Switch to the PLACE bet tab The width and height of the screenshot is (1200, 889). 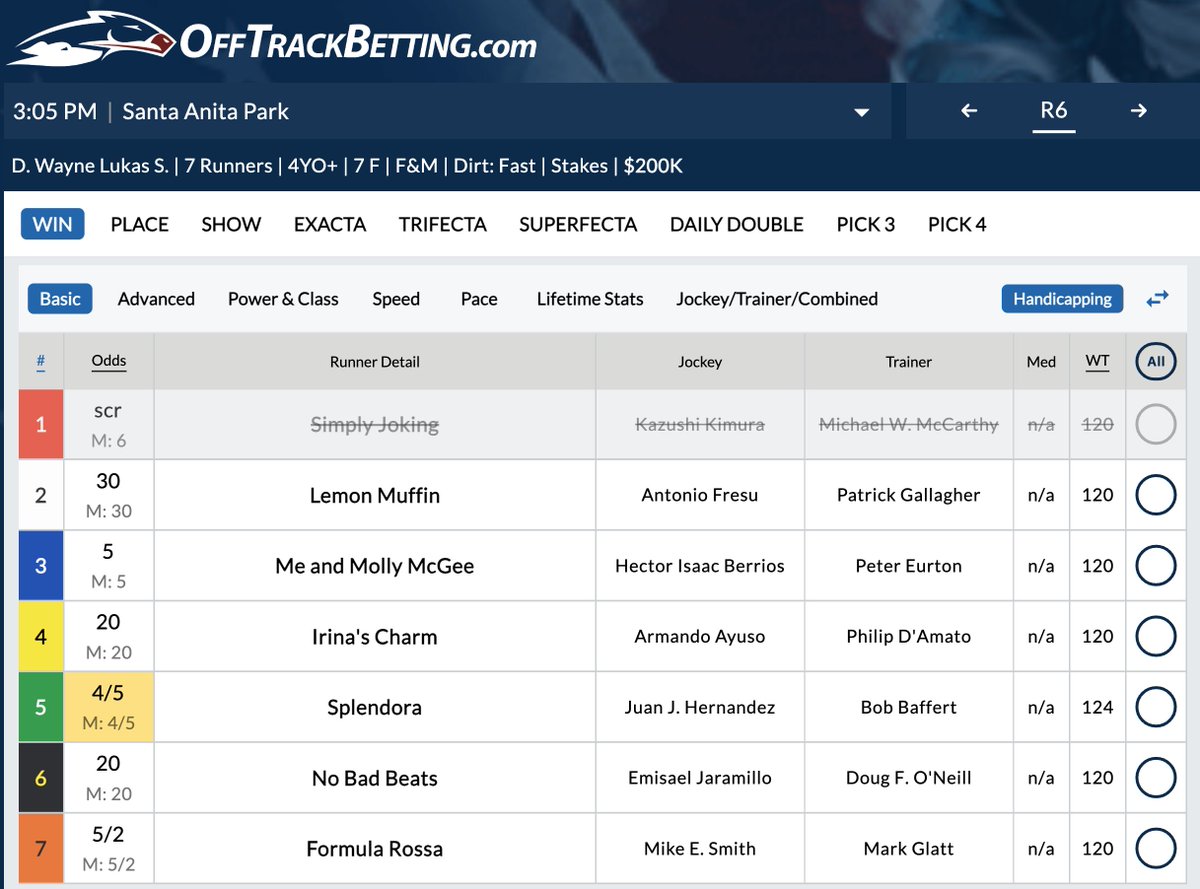point(139,224)
